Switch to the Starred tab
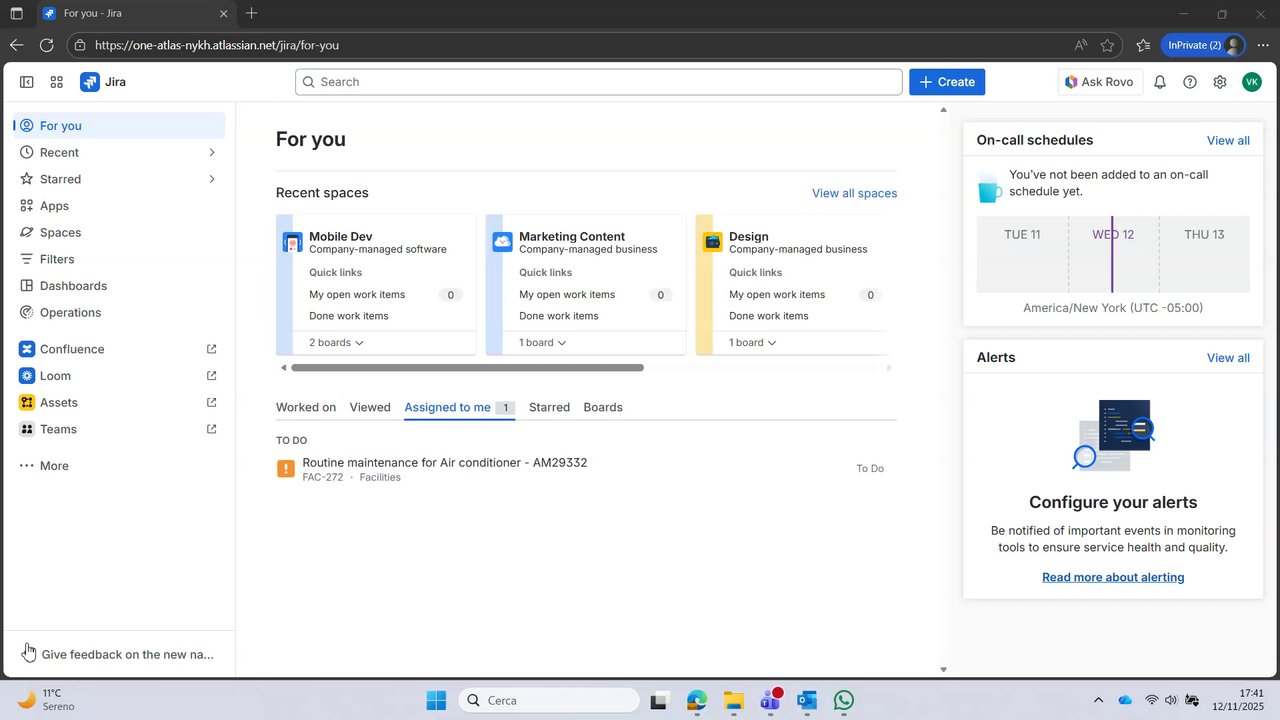Image resolution: width=1280 pixels, height=720 pixels. [x=549, y=407]
